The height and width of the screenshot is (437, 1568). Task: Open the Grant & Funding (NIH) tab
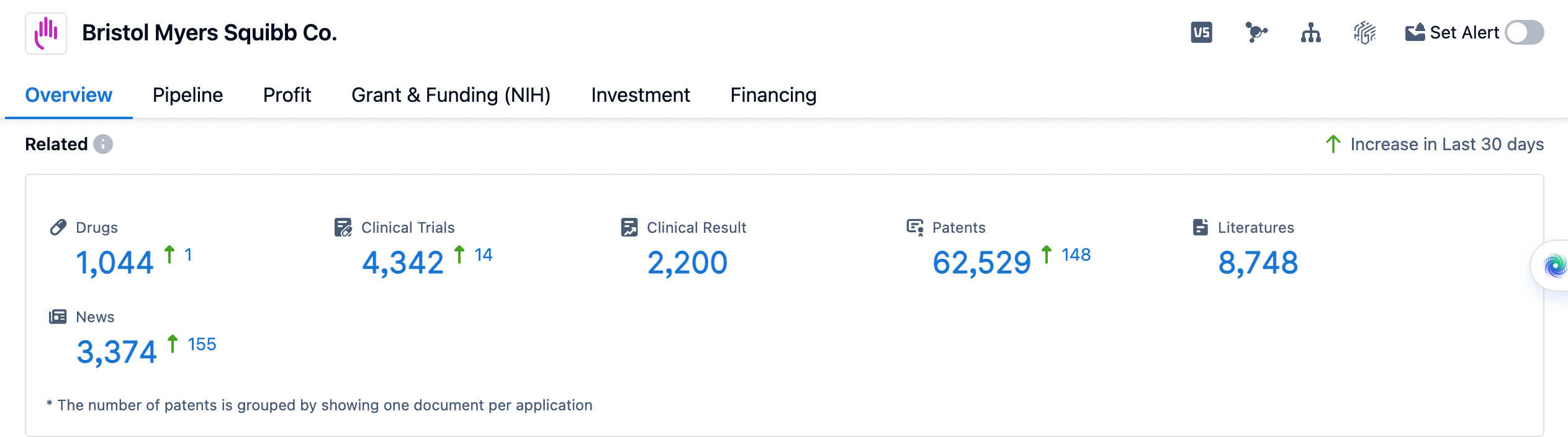451,95
